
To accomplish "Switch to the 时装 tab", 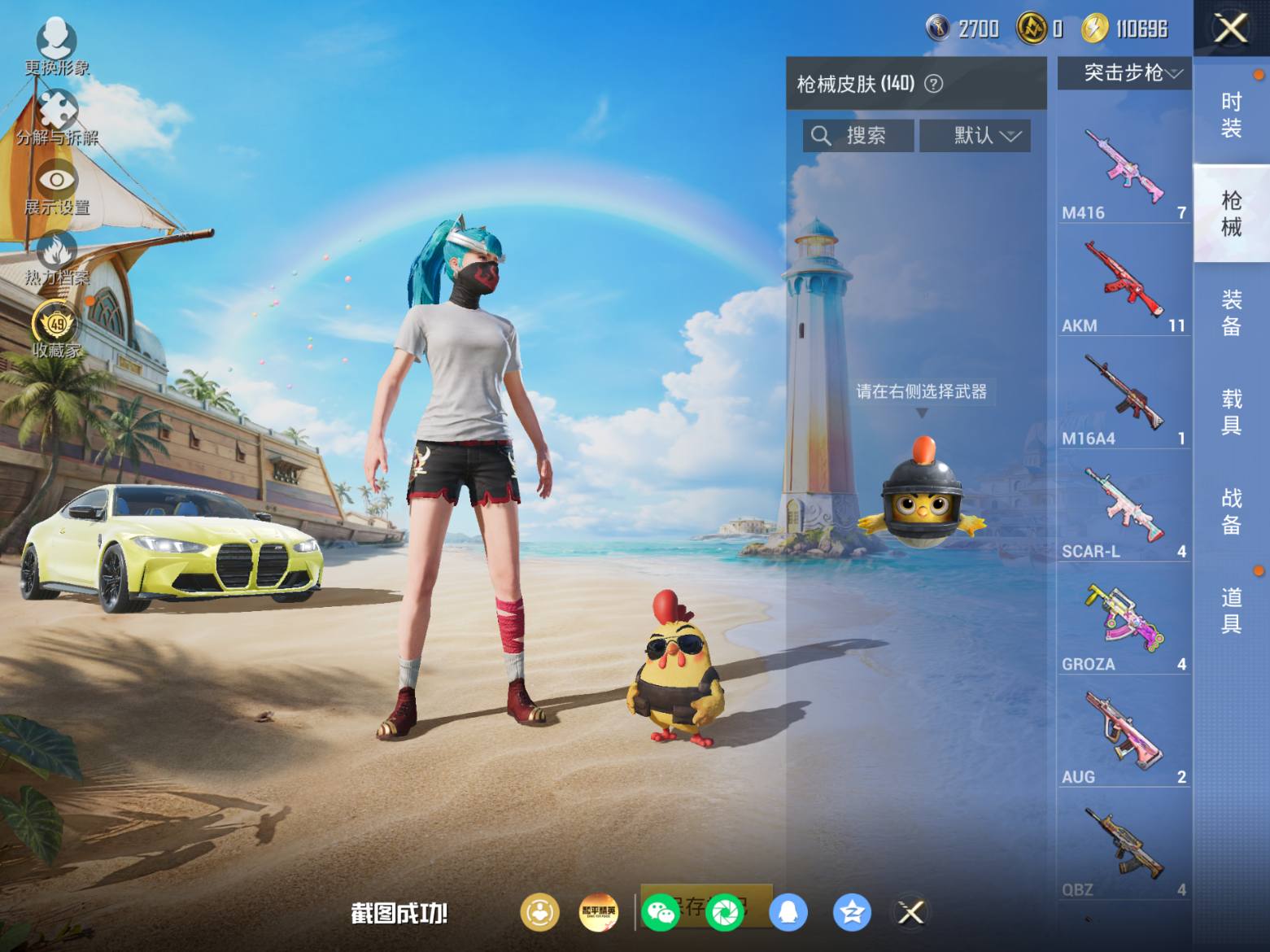I will [x=1231, y=115].
